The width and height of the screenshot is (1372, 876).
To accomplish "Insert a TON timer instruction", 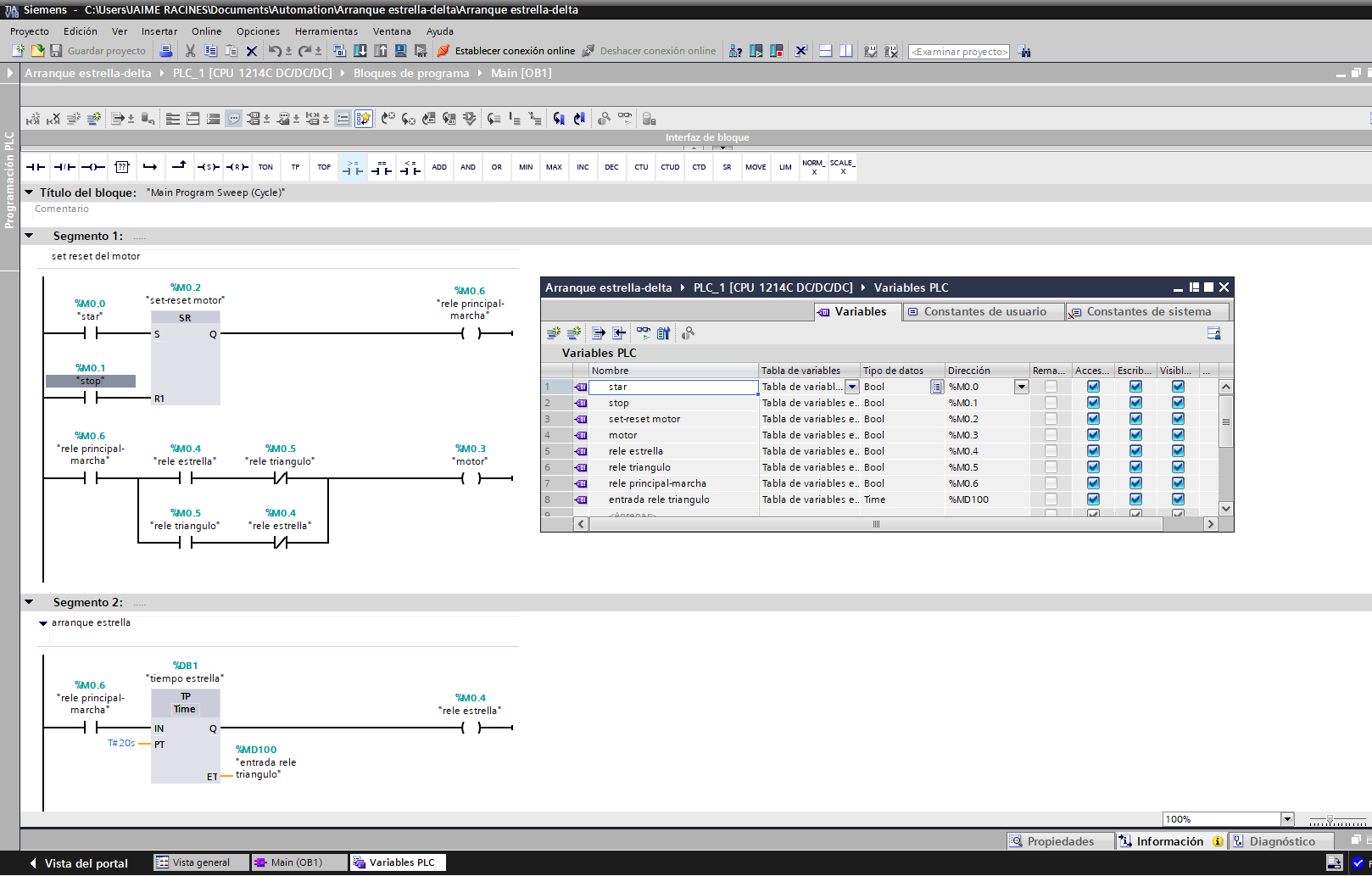I will point(265,167).
